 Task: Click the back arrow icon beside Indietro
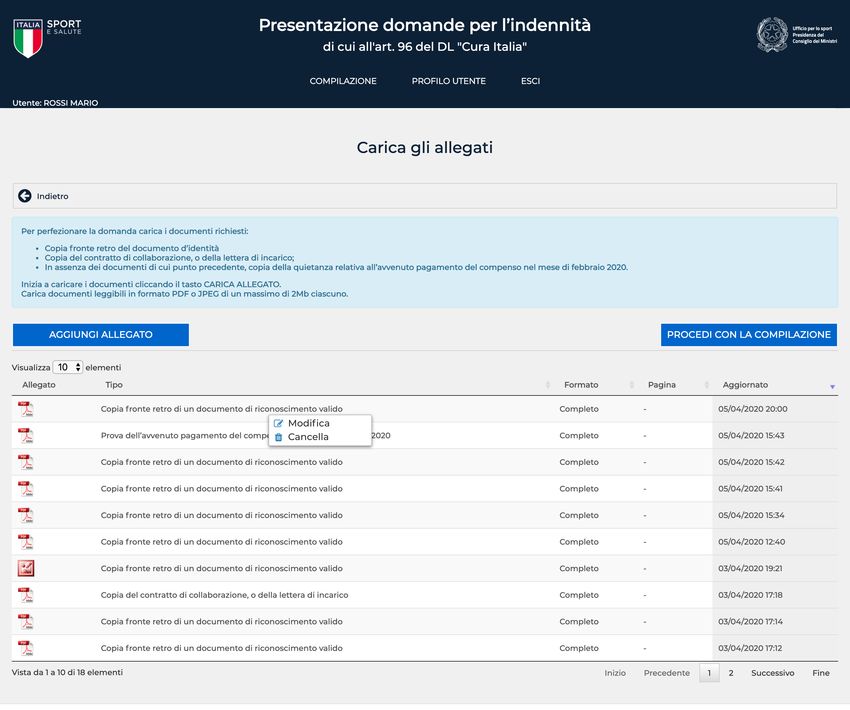pos(25,196)
